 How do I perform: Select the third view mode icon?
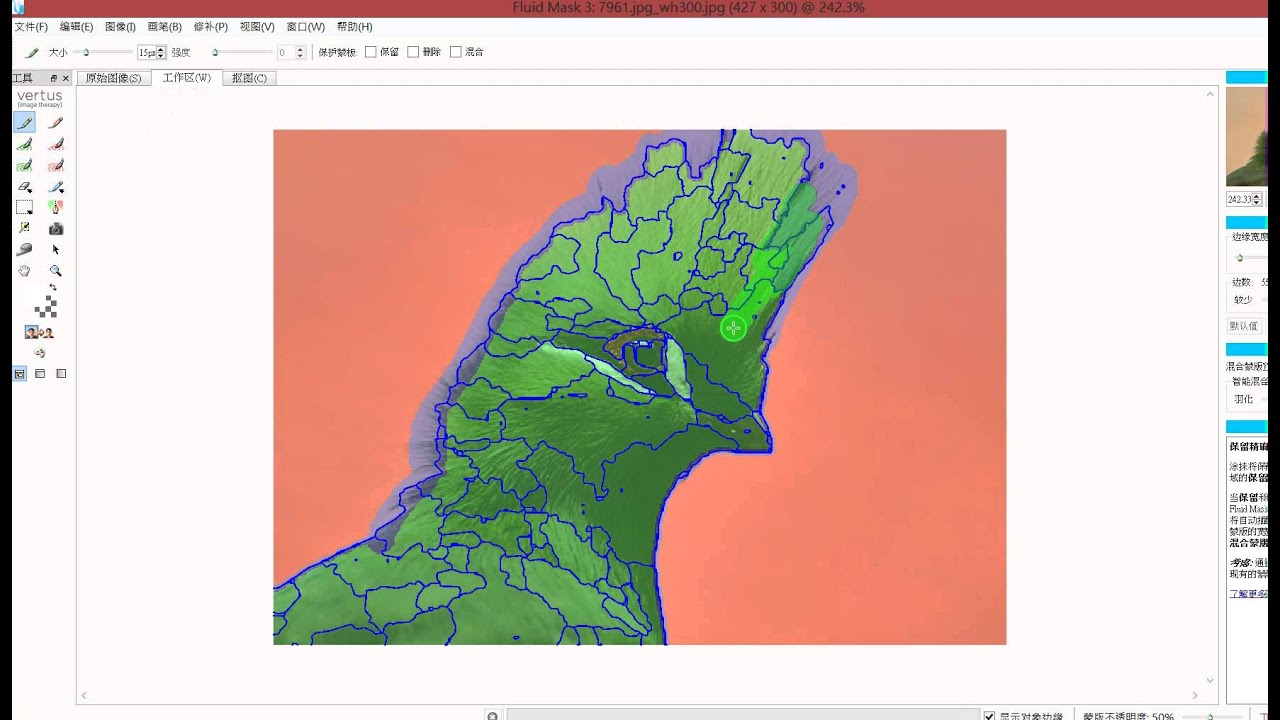61,373
